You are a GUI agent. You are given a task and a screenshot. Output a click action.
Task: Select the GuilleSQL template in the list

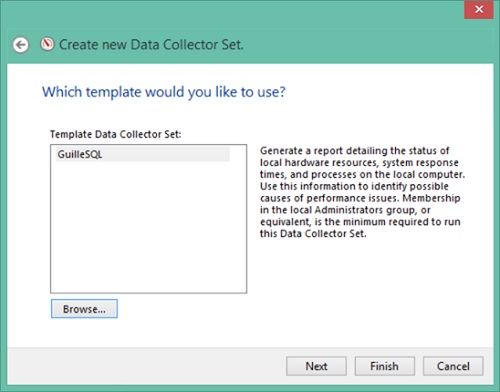[143, 154]
